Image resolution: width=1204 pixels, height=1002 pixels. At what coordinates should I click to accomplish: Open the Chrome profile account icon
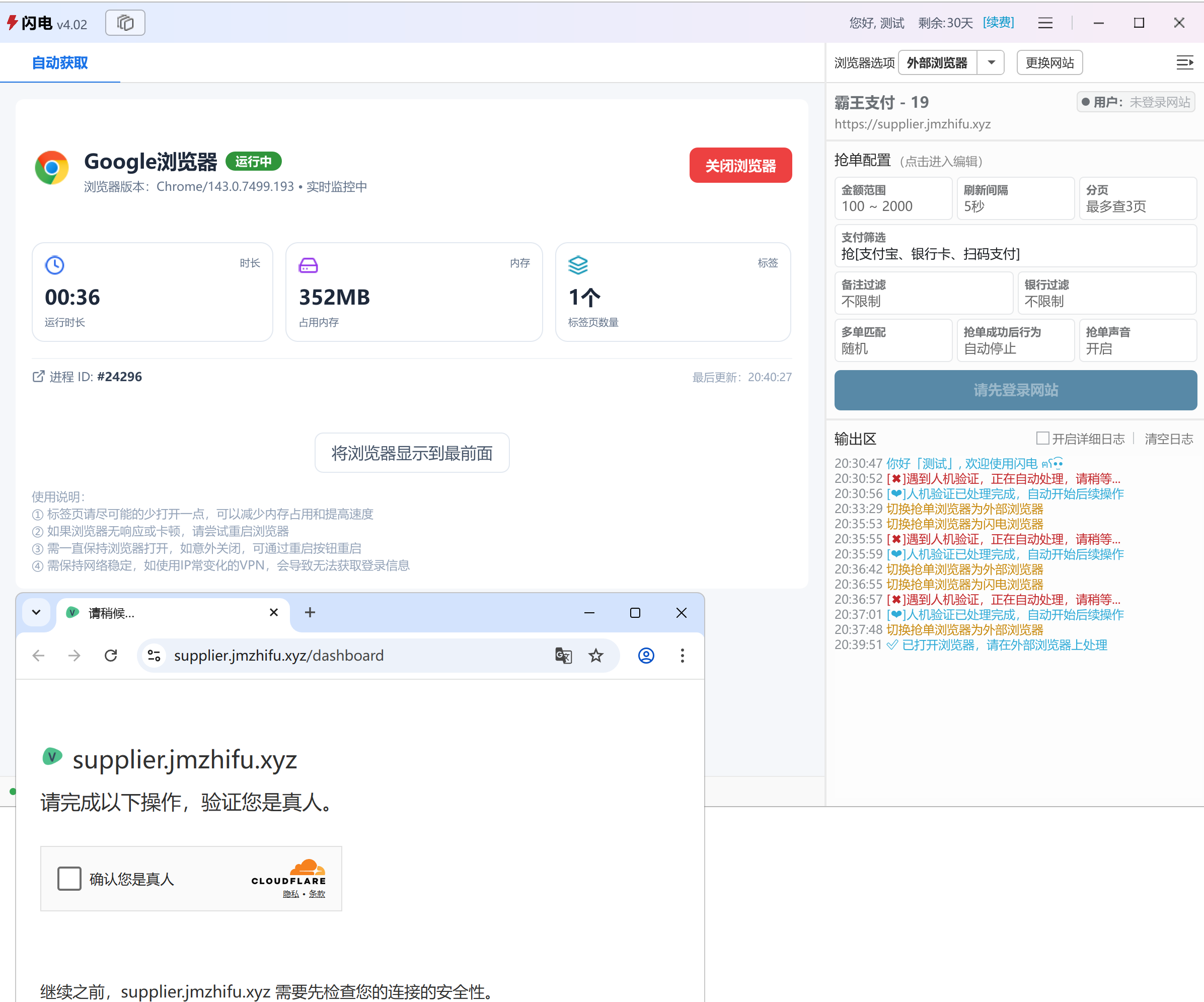pyautogui.click(x=646, y=656)
